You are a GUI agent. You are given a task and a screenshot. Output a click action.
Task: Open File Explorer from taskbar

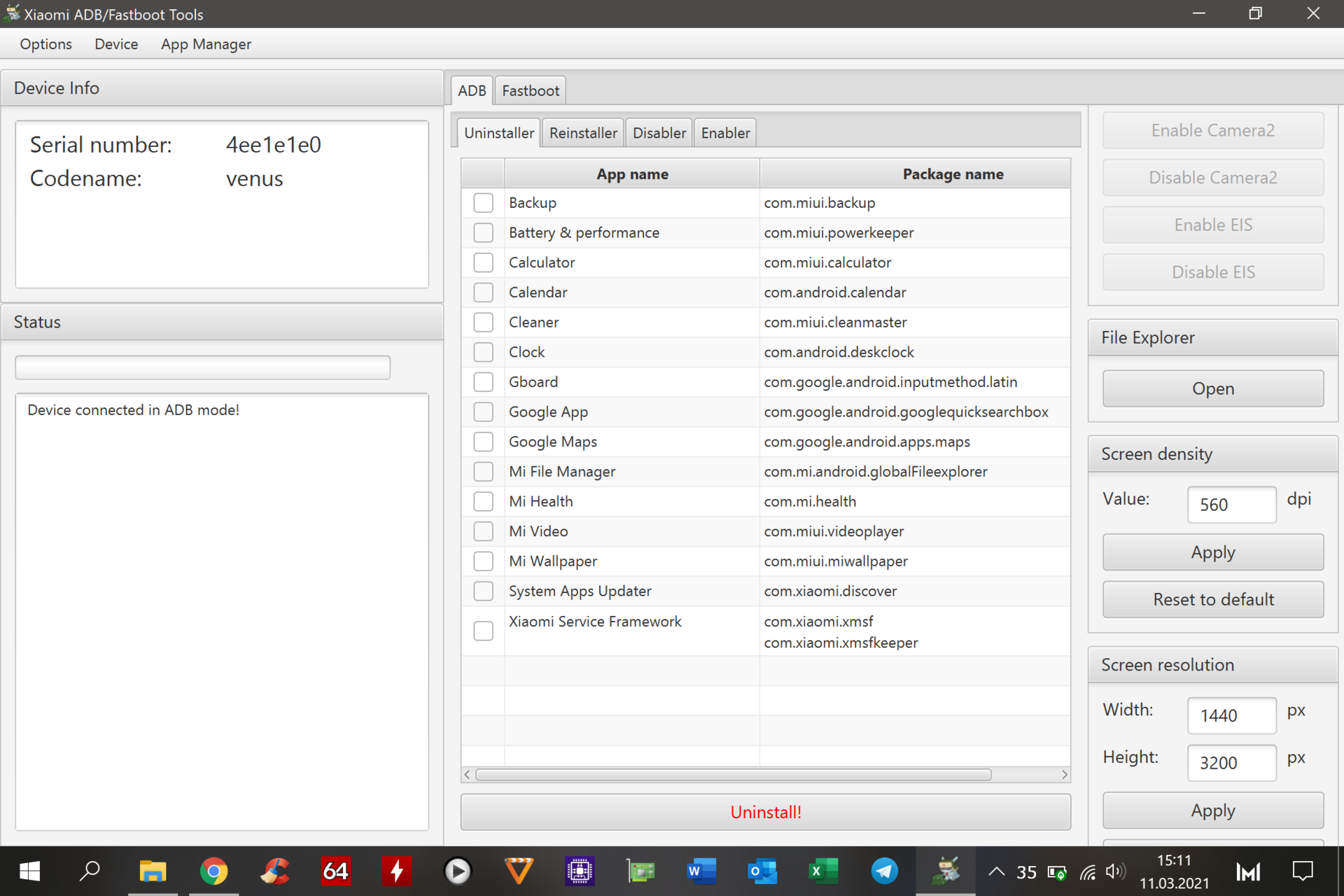(x=152, y=871)
